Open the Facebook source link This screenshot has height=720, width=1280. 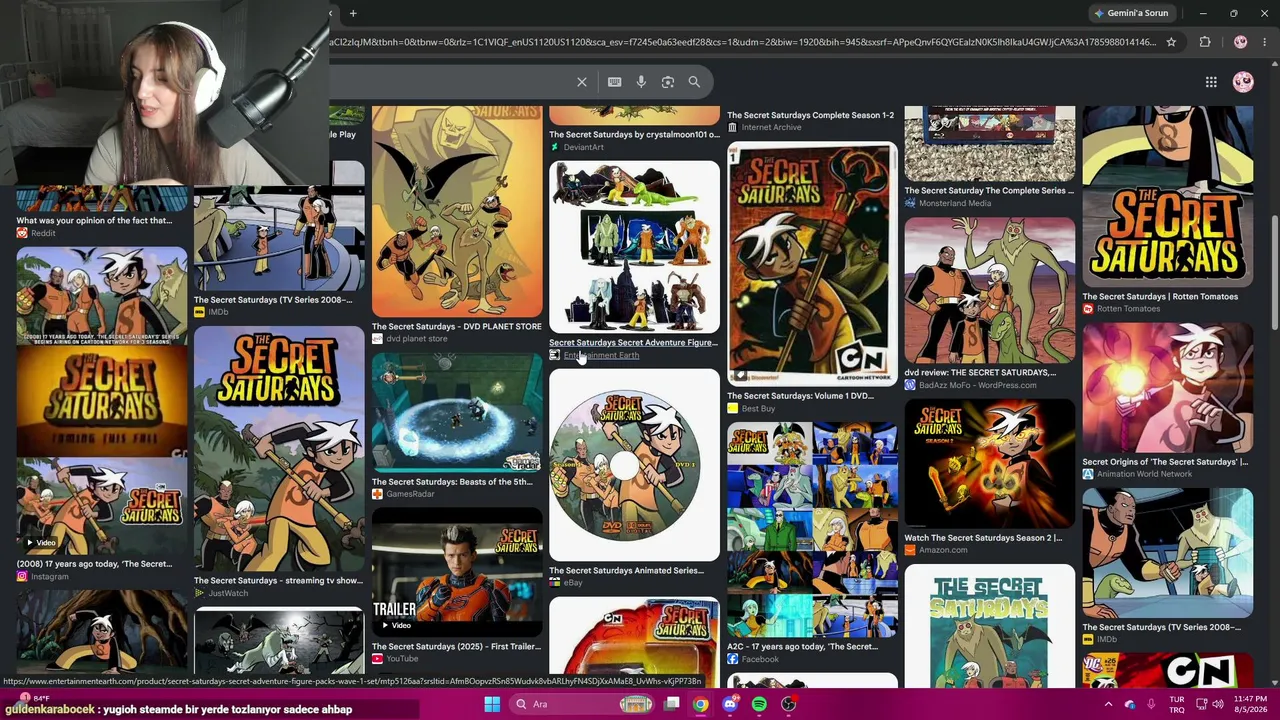pos(760,659)
